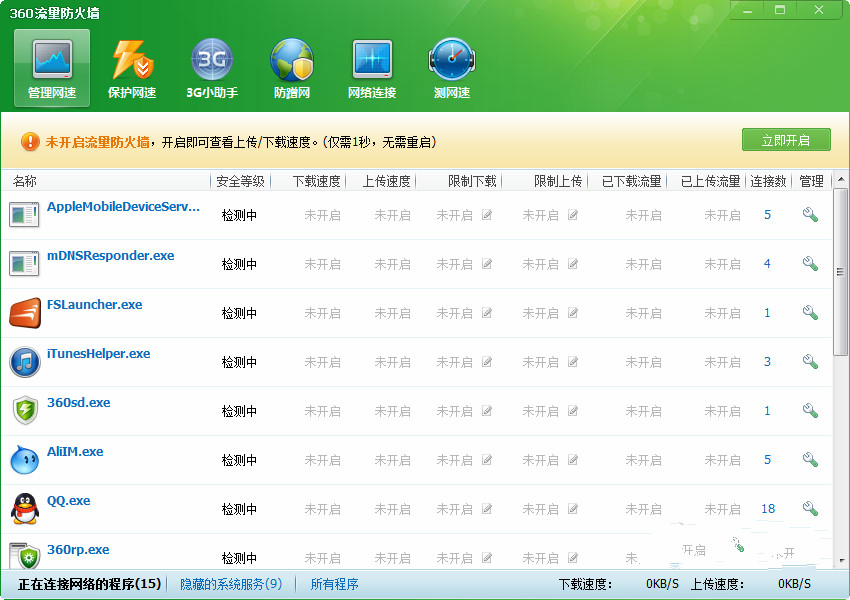Sort by 连接数 column header
Image resolution: width=850 pixels, height=600 pixels.
point(768,181)
